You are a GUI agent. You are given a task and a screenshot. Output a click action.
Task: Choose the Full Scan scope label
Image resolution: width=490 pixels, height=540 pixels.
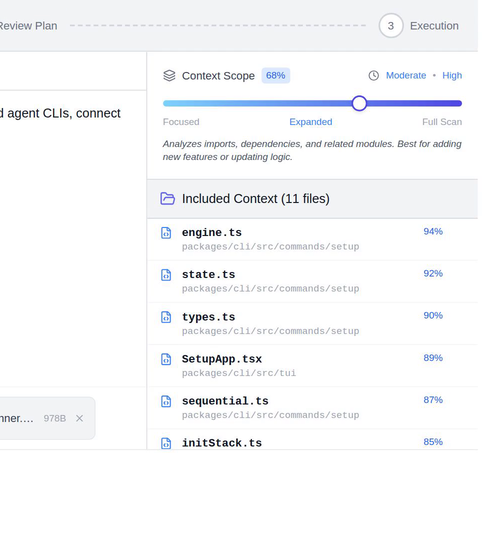(x=442, y=122)
